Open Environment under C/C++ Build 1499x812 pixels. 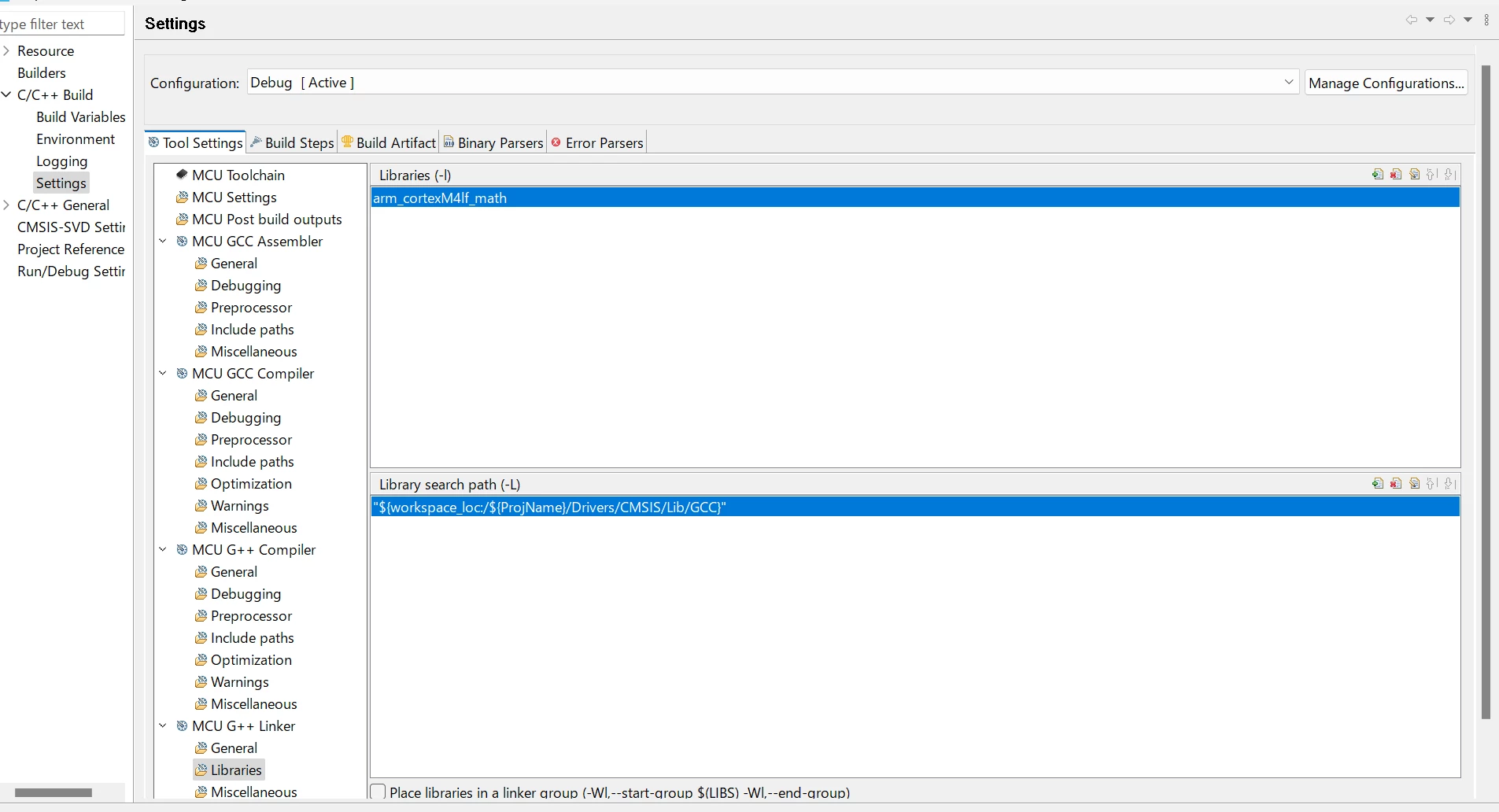point(76,139)
